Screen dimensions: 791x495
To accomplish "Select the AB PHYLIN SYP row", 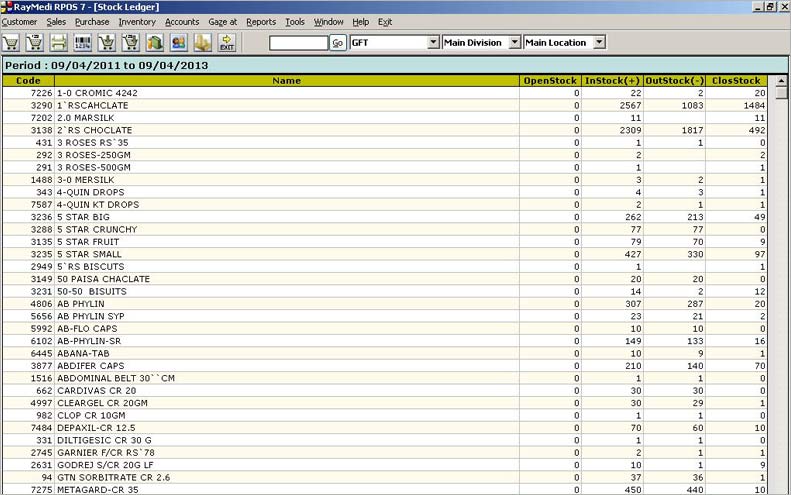I will (x=385, y=316).
